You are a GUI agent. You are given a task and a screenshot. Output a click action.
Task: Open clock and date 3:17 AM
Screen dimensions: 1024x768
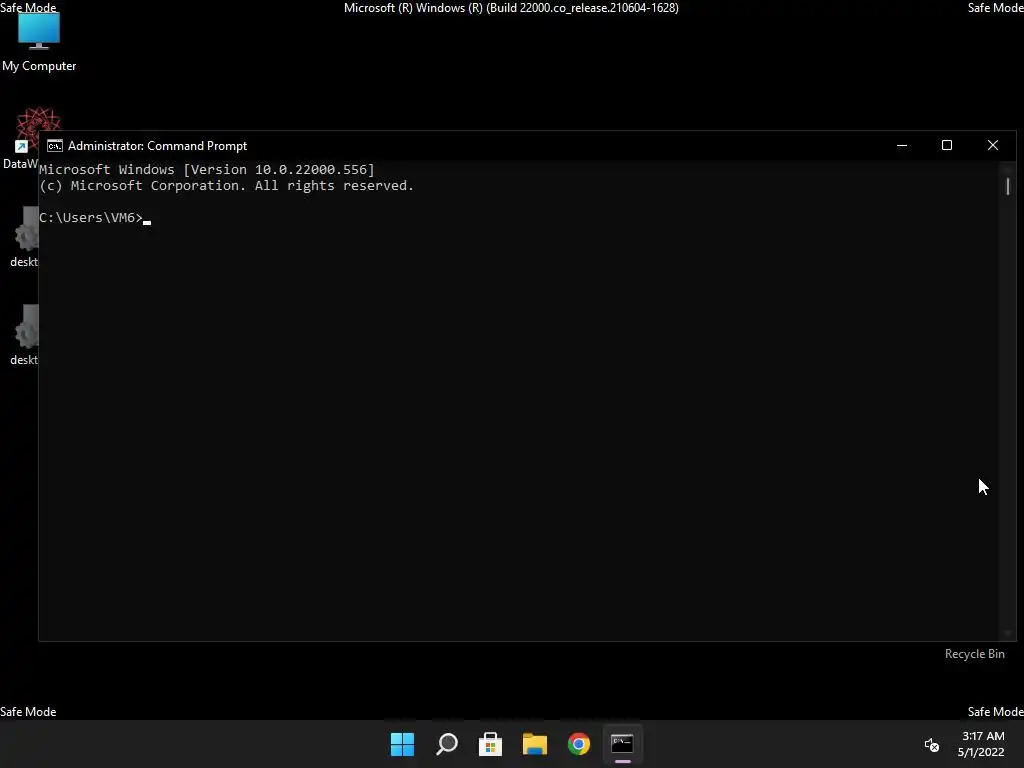click(981, 744)
